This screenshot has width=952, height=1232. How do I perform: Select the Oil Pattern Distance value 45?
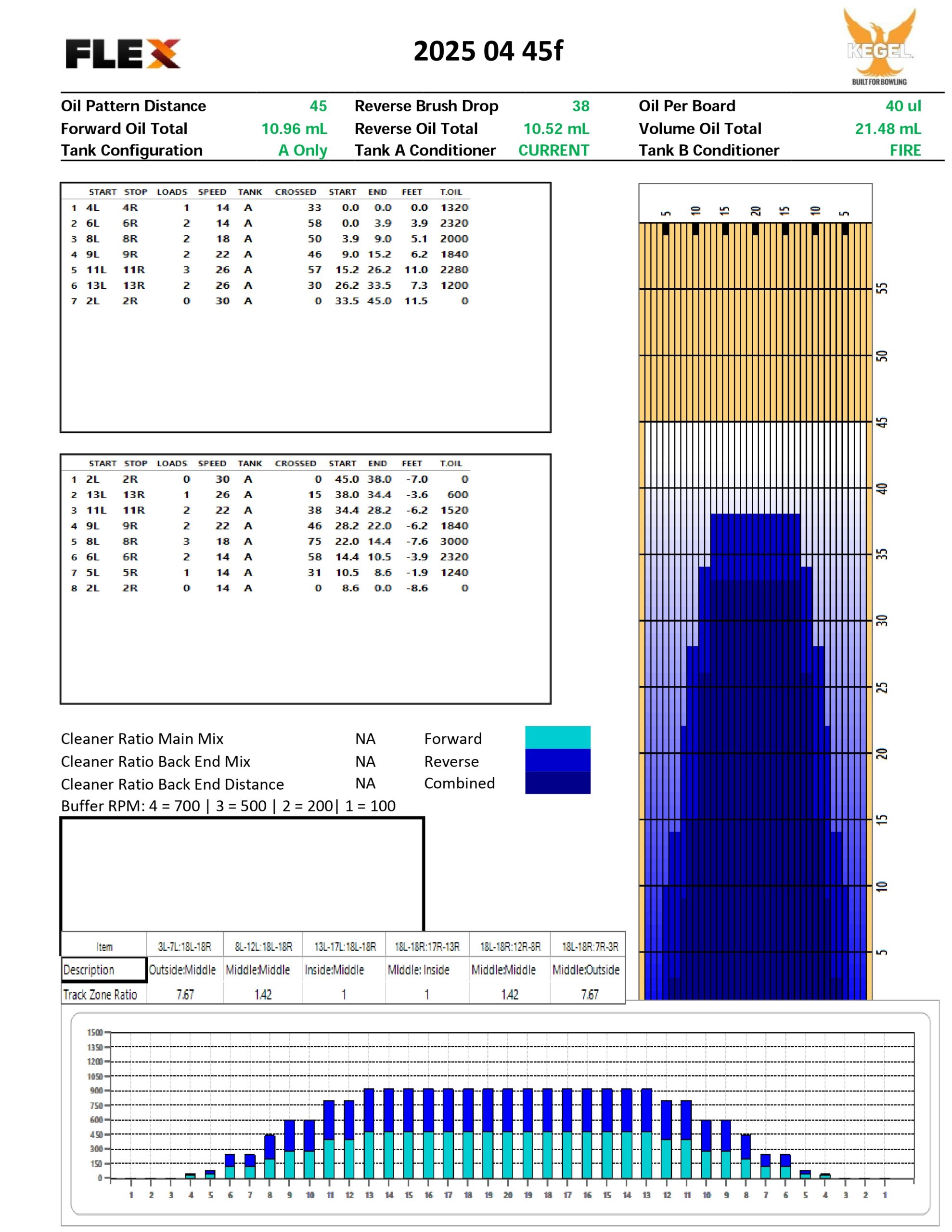[x=318, y=106]
